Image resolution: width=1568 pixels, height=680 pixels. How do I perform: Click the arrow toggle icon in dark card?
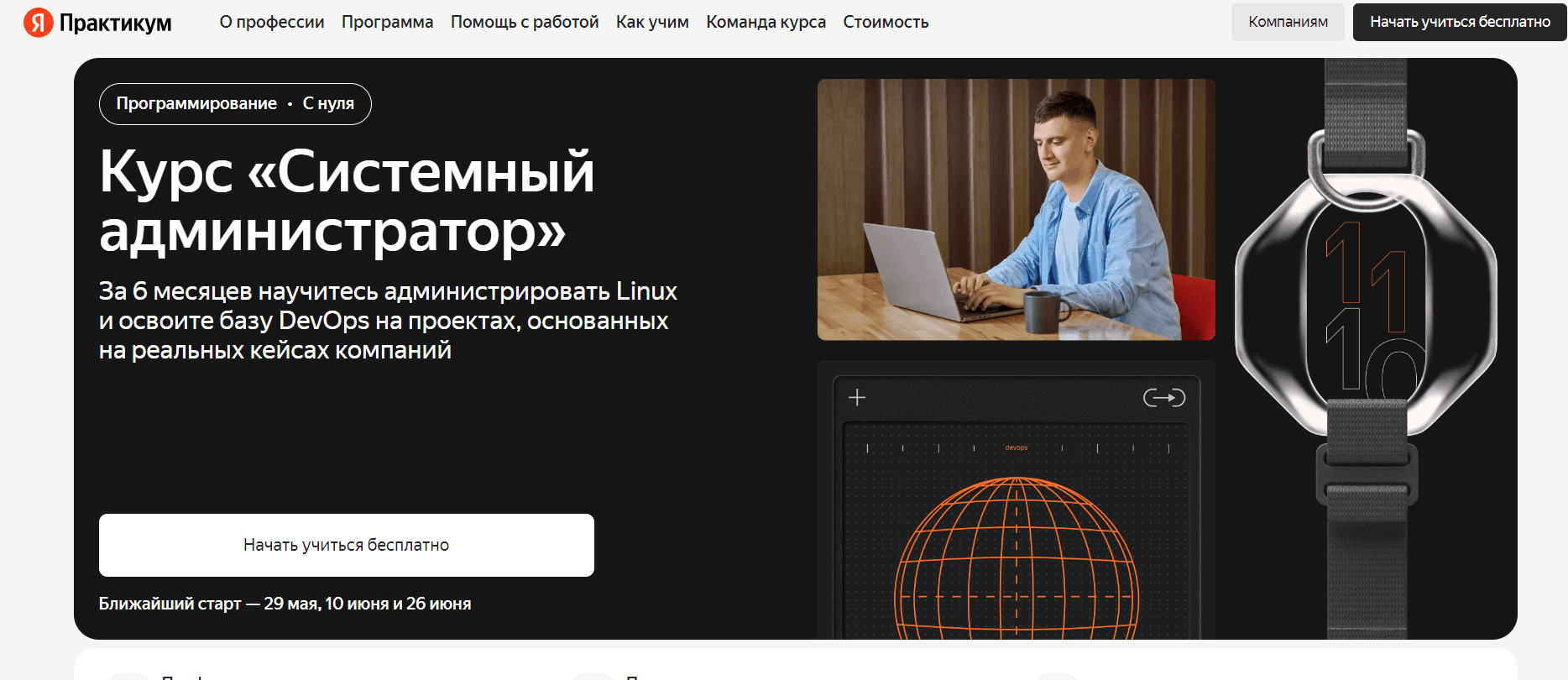[x=1163, y=397]
